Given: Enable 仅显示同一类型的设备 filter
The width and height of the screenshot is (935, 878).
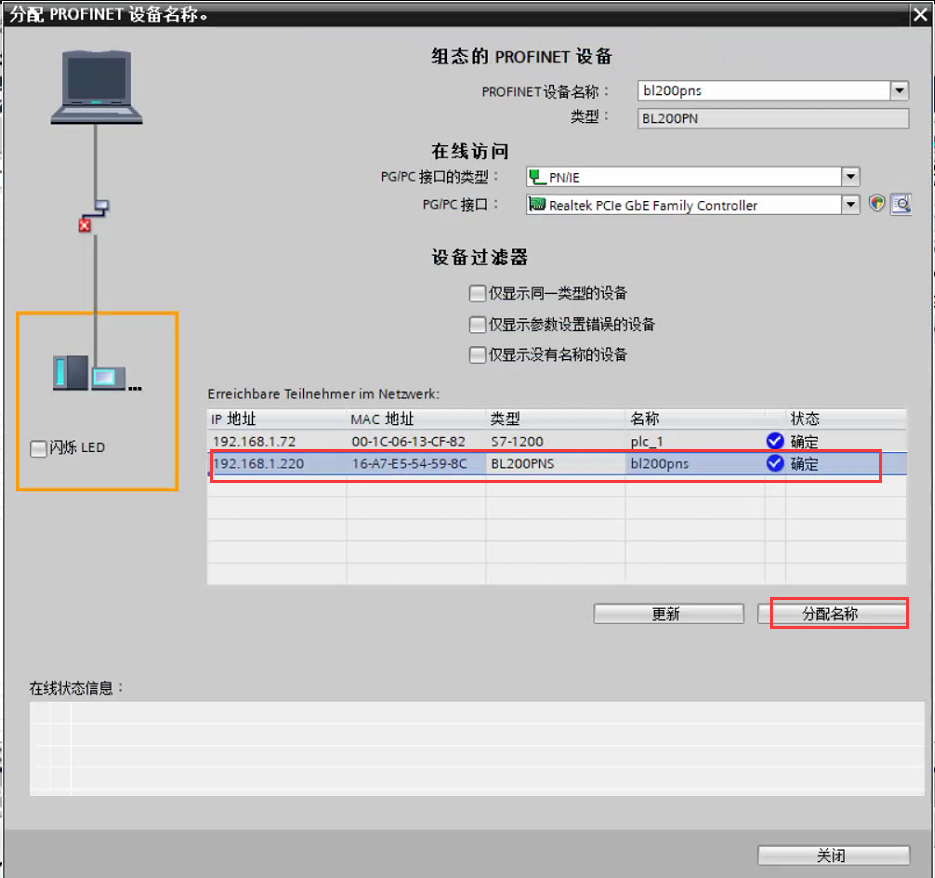Looking at the screenshot, I should tap(477, 293).
